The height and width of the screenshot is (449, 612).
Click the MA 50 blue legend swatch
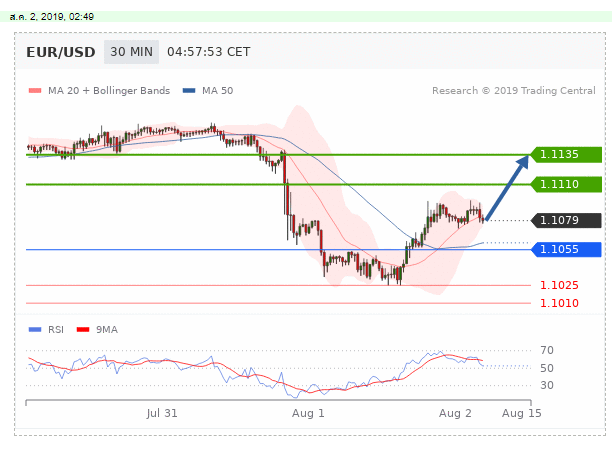[x=189, y=91]
